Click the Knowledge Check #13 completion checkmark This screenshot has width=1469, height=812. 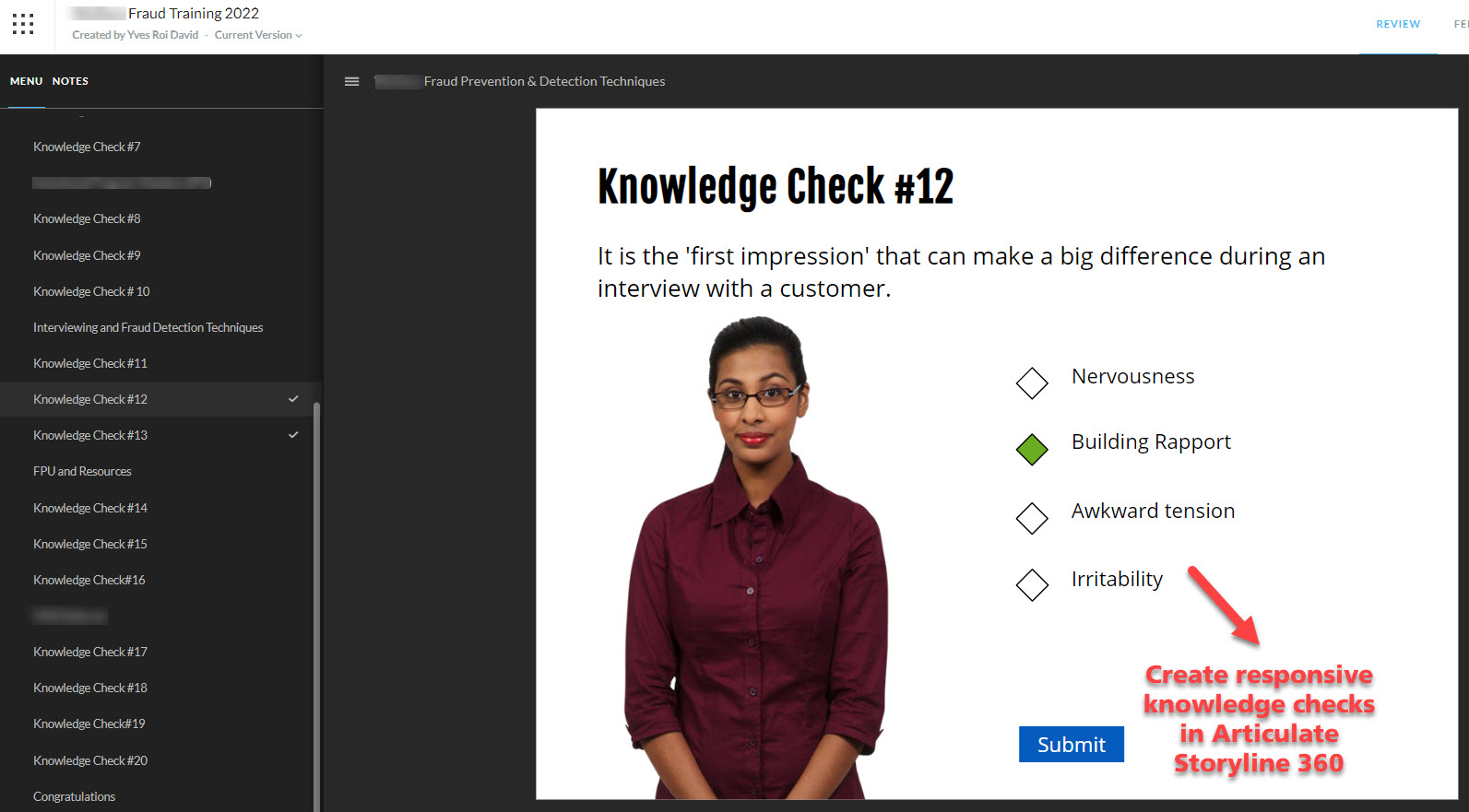[x=293, y=435]
